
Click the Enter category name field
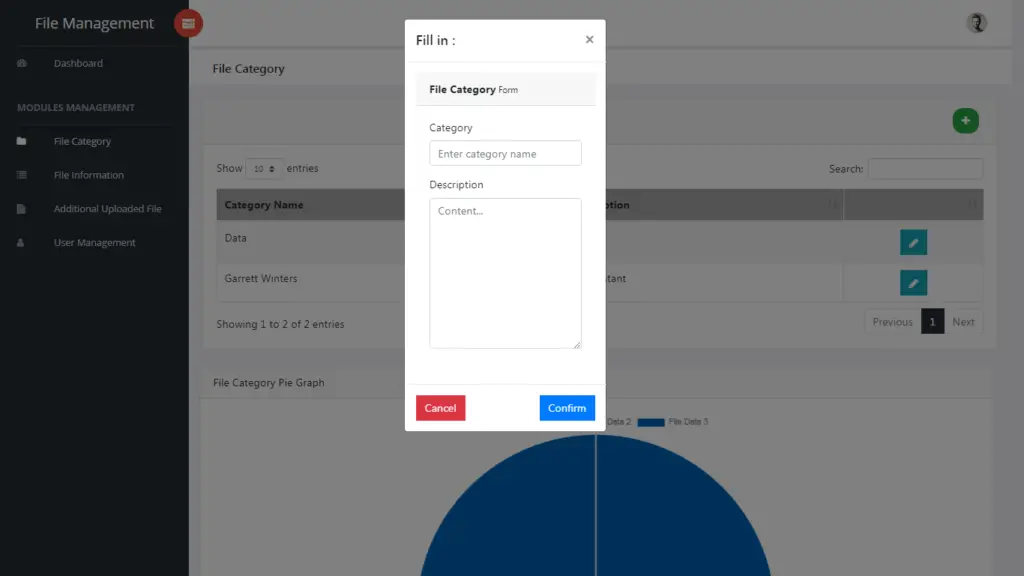505,154
